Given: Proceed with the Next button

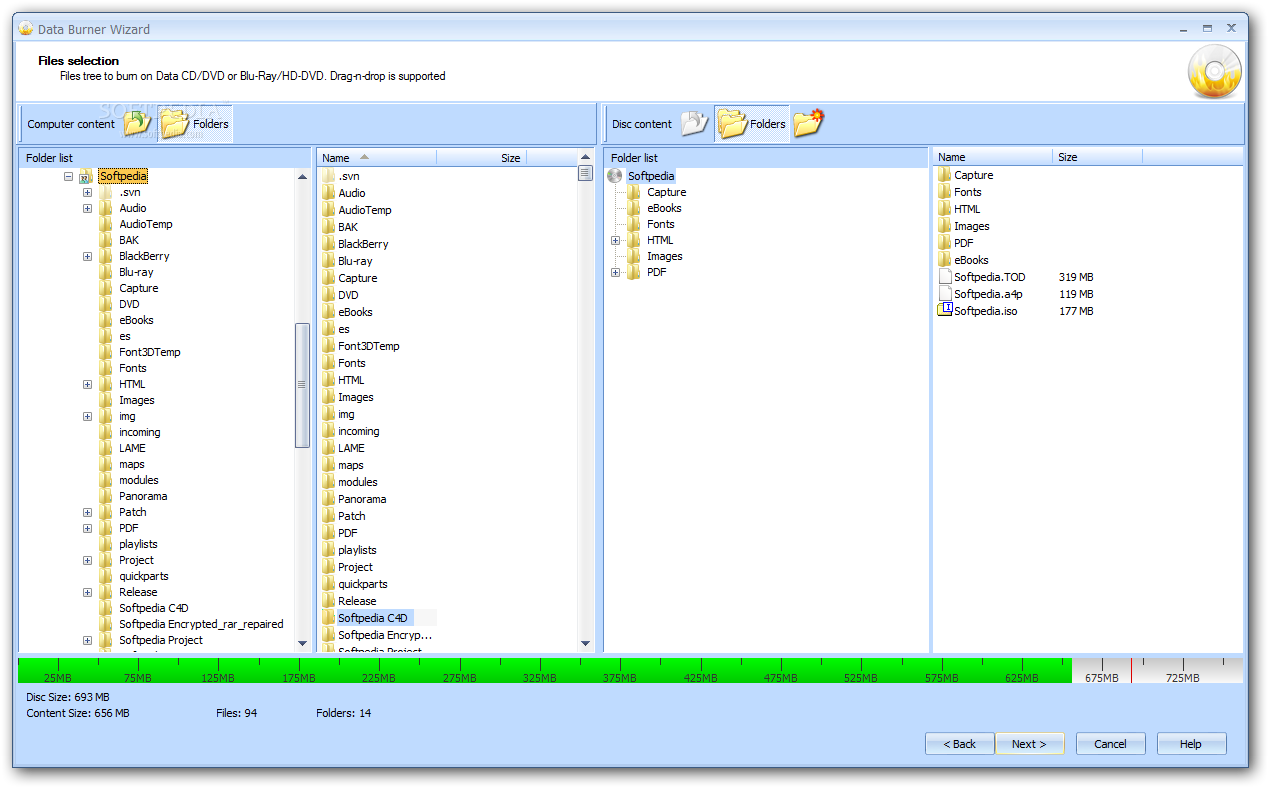Looking at the screenshot, I should [x=1029, y=744].
